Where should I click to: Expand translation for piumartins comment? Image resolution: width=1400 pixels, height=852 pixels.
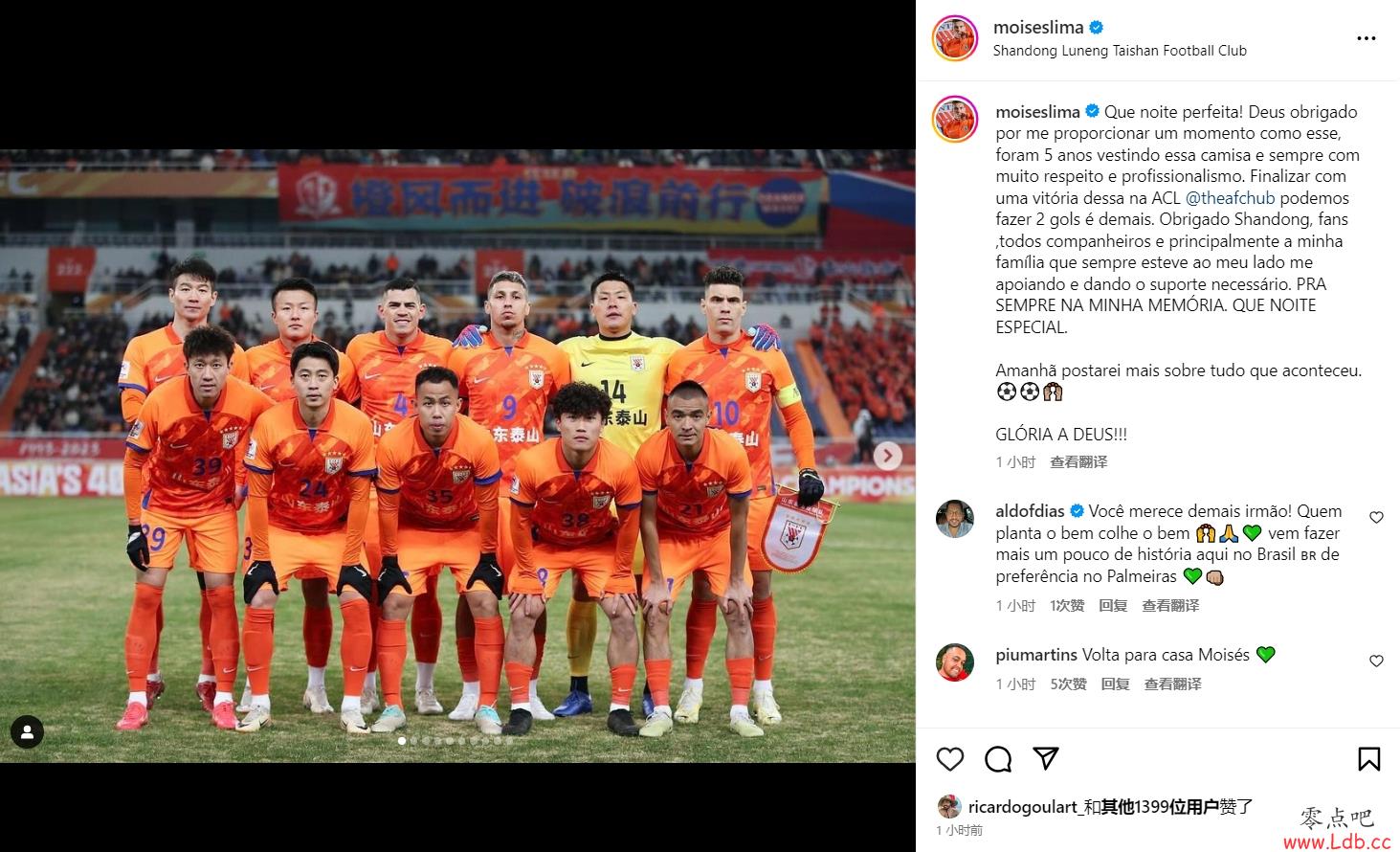click(1172, 684)
